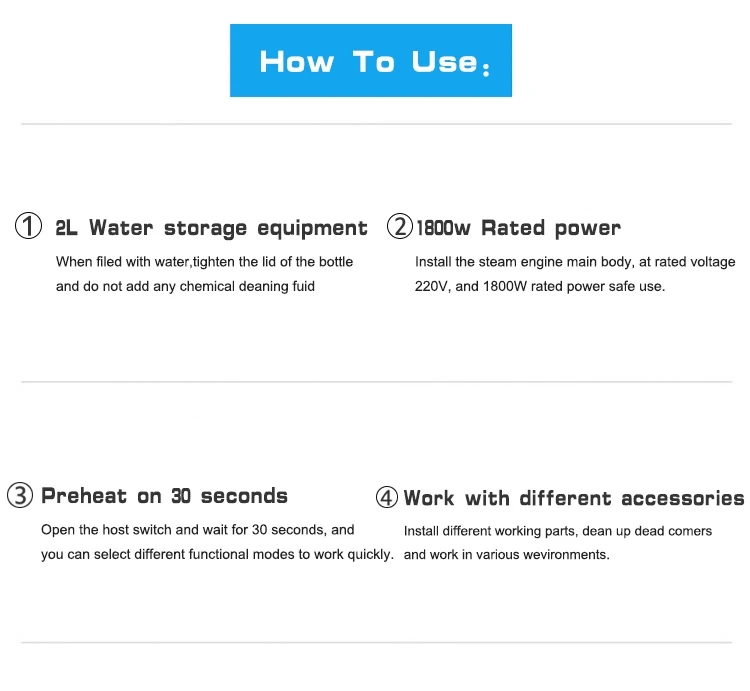Click the divider line below the banner

point(375,125)
